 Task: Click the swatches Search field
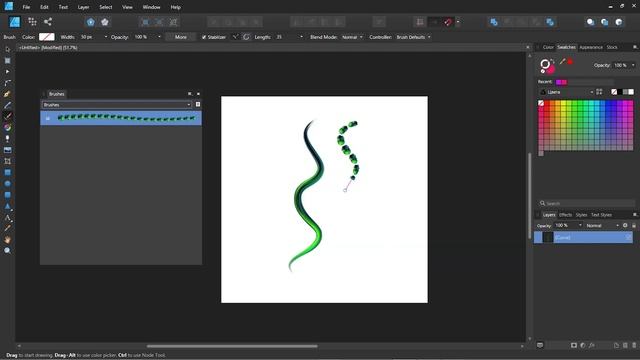pyautogui.click(x=586, y=203)
